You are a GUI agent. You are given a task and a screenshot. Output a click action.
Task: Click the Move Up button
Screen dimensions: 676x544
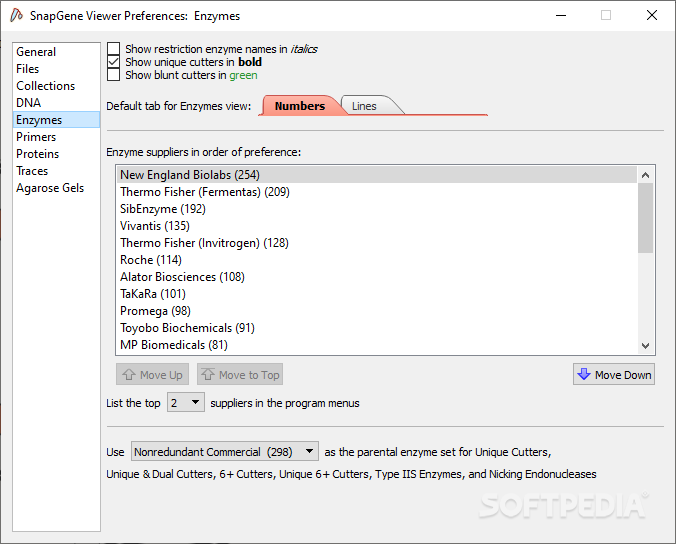152,374
